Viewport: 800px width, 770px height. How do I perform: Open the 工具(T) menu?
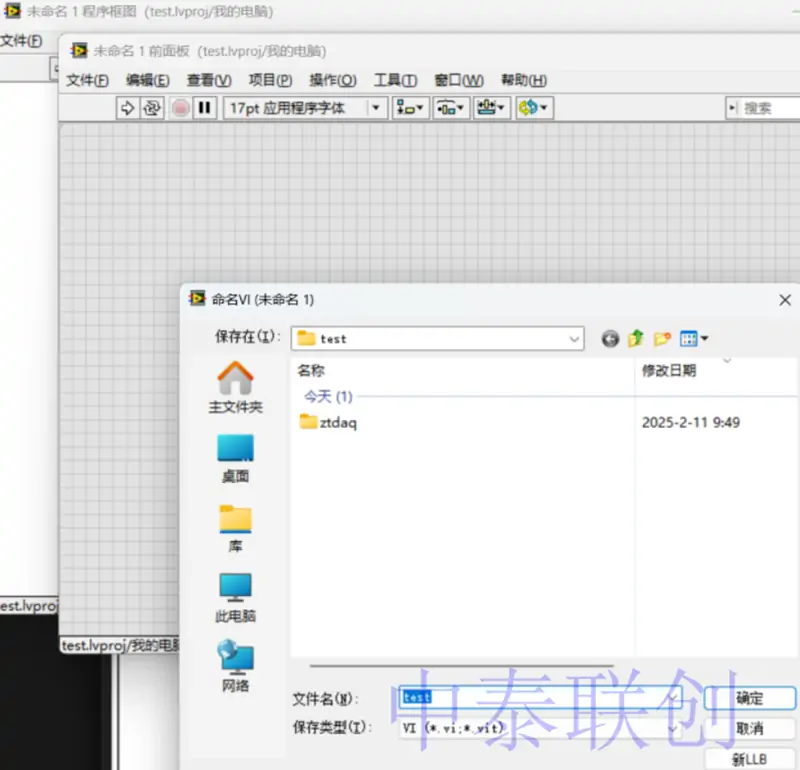[395, 80]
